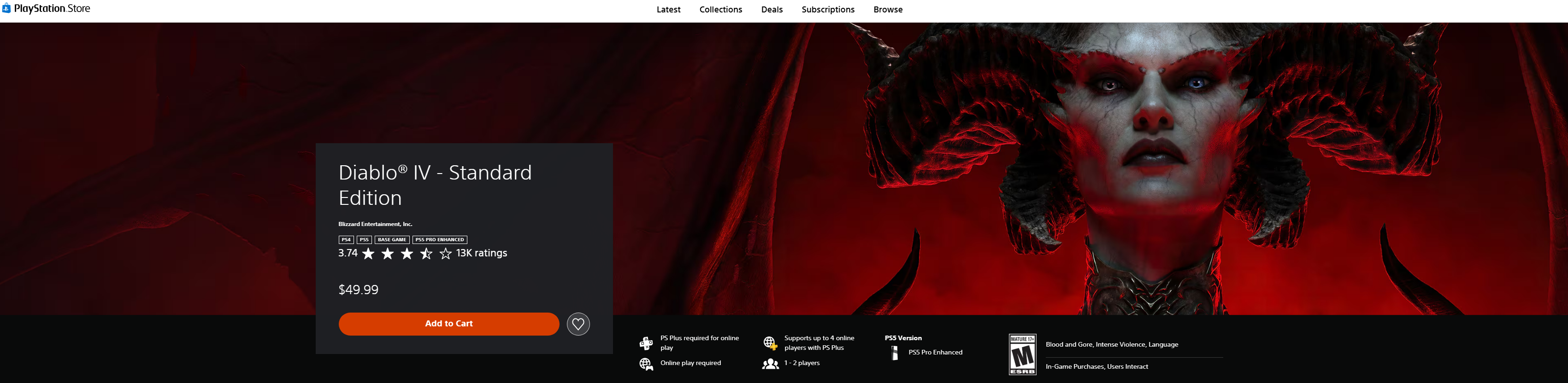Screen dimensions: 1568x383
Task: Open the 13K ratings link
Action: (x=481, y=254)
